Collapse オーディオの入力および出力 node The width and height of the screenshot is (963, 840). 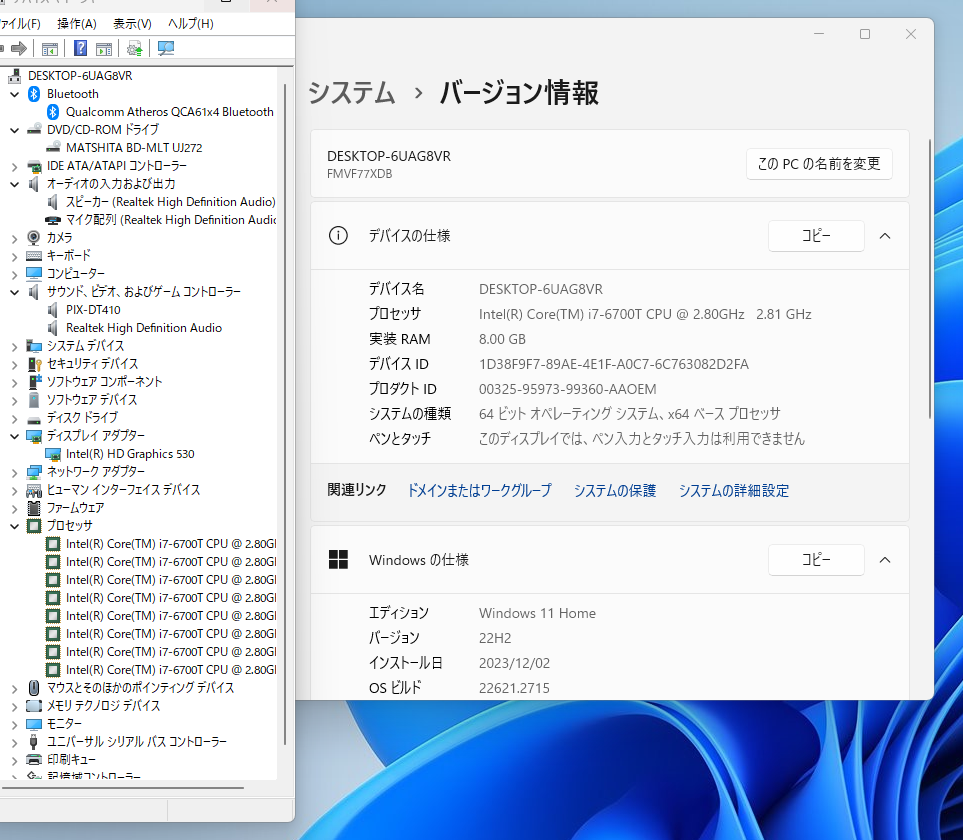pyautogui.click(x=15, y=184)
